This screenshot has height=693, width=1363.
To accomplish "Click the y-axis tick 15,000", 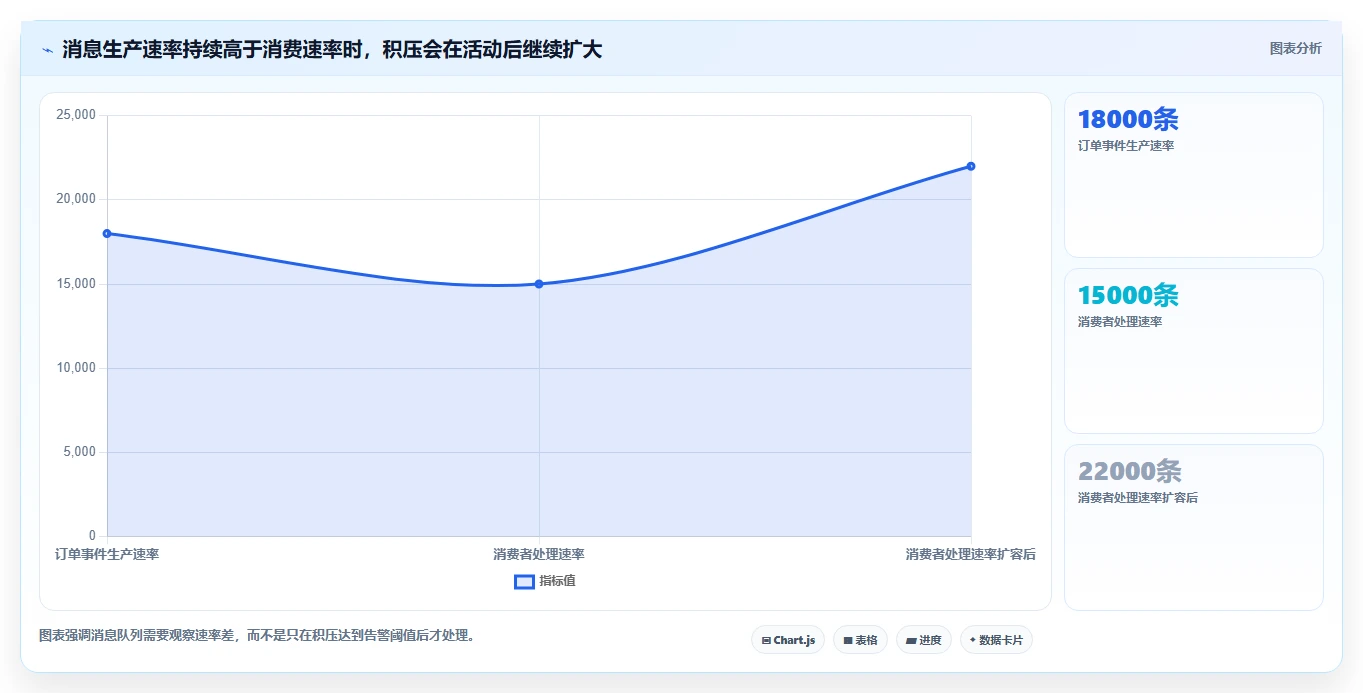I will (x=76, y=284).
